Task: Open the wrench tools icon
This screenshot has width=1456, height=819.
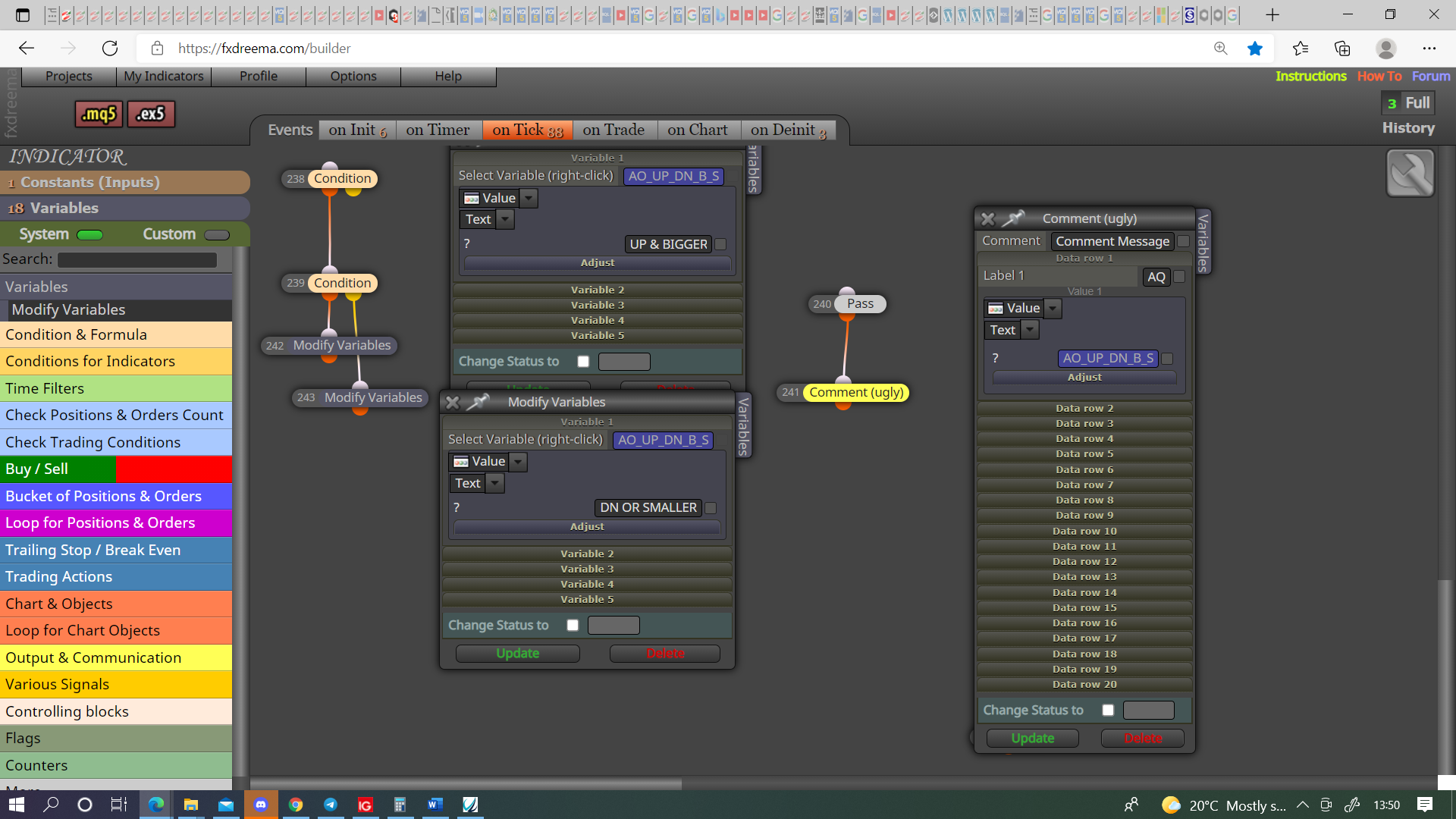Action: (x=1410, y=173)
